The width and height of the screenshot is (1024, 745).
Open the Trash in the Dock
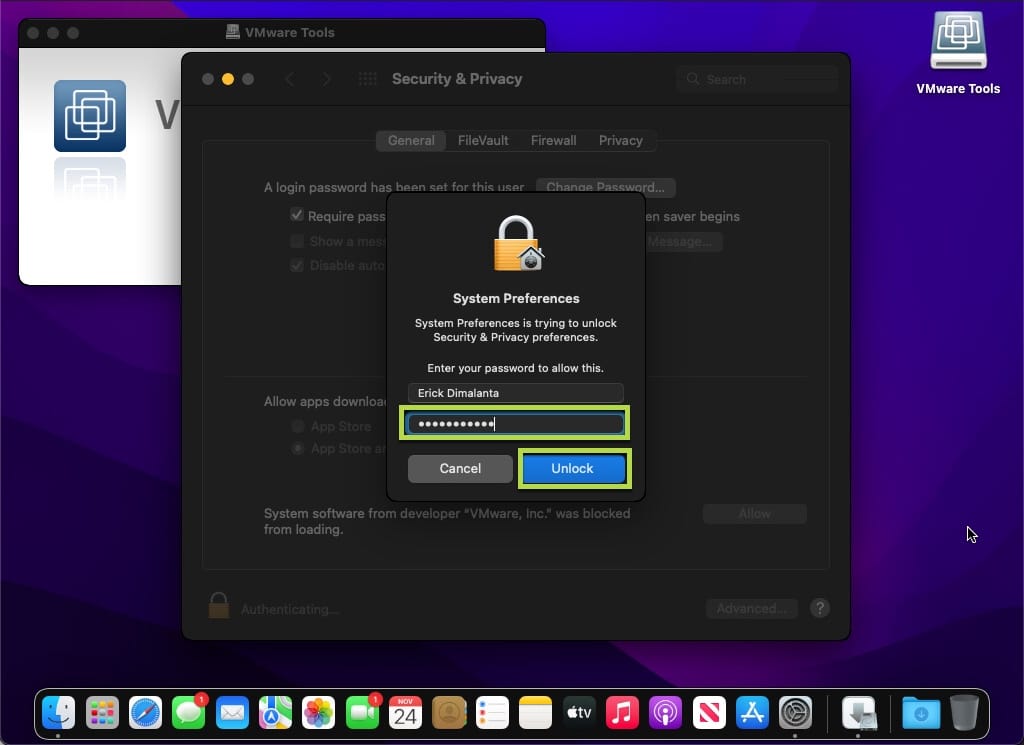(964, 712)
